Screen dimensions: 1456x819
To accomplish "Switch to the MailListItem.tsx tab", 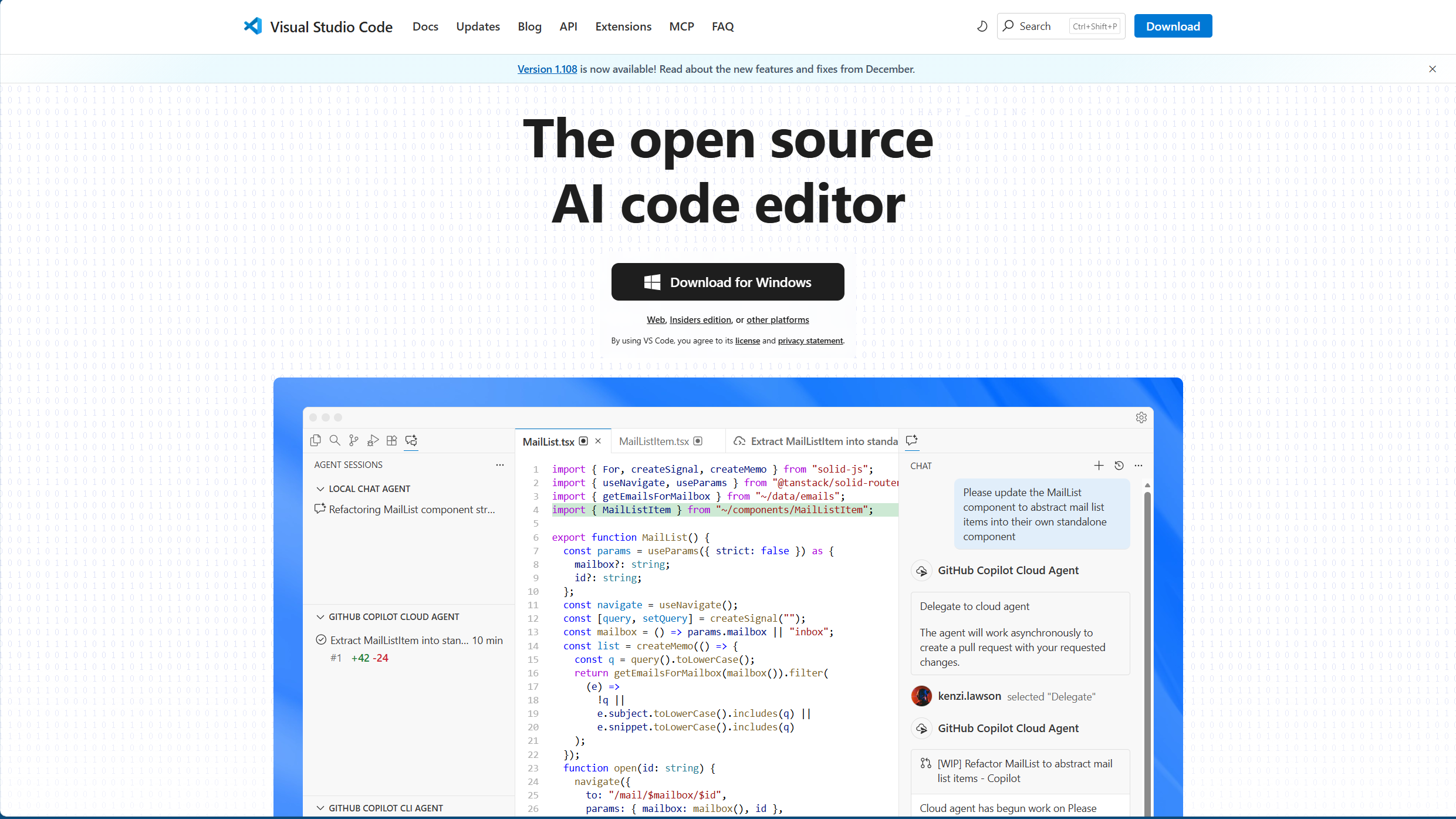I will pos(654,441).
